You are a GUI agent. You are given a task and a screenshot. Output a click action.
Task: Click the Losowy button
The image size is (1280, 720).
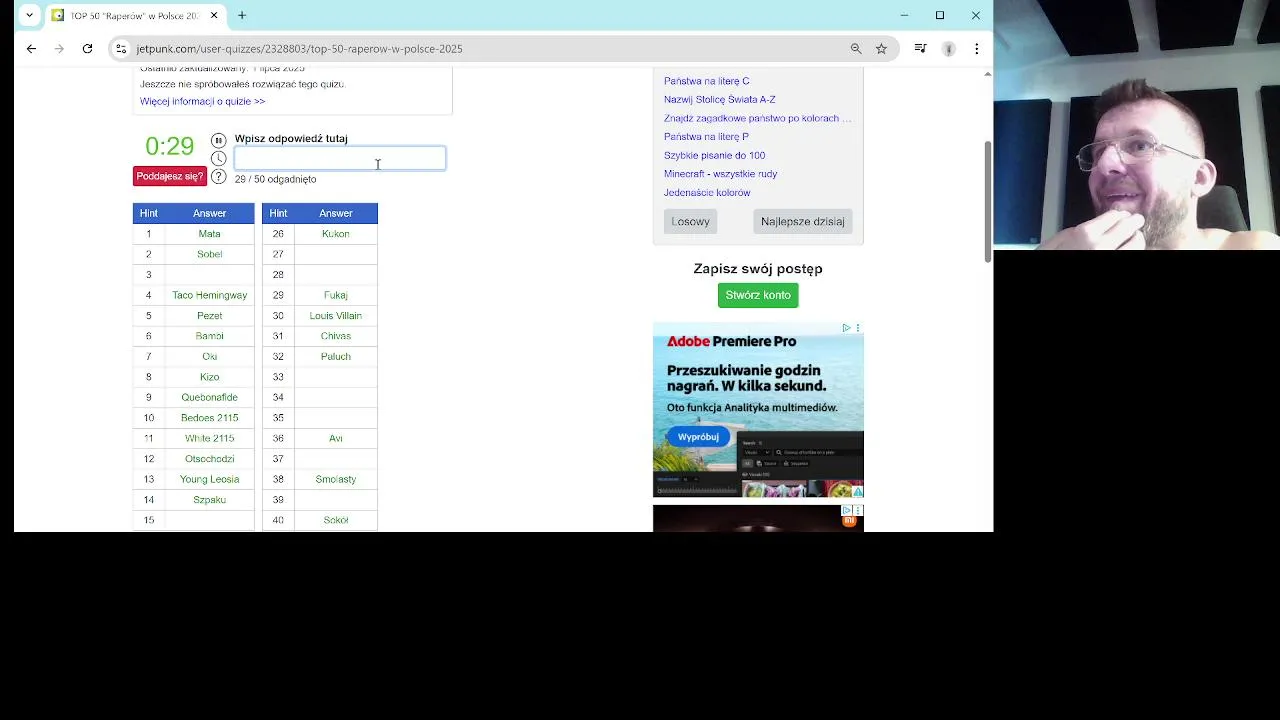coord(690,222)
